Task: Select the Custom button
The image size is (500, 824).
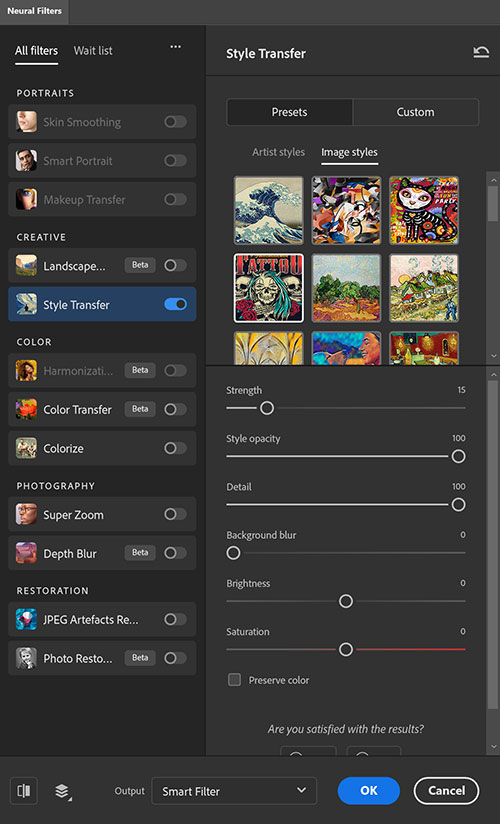Action: 415,112
